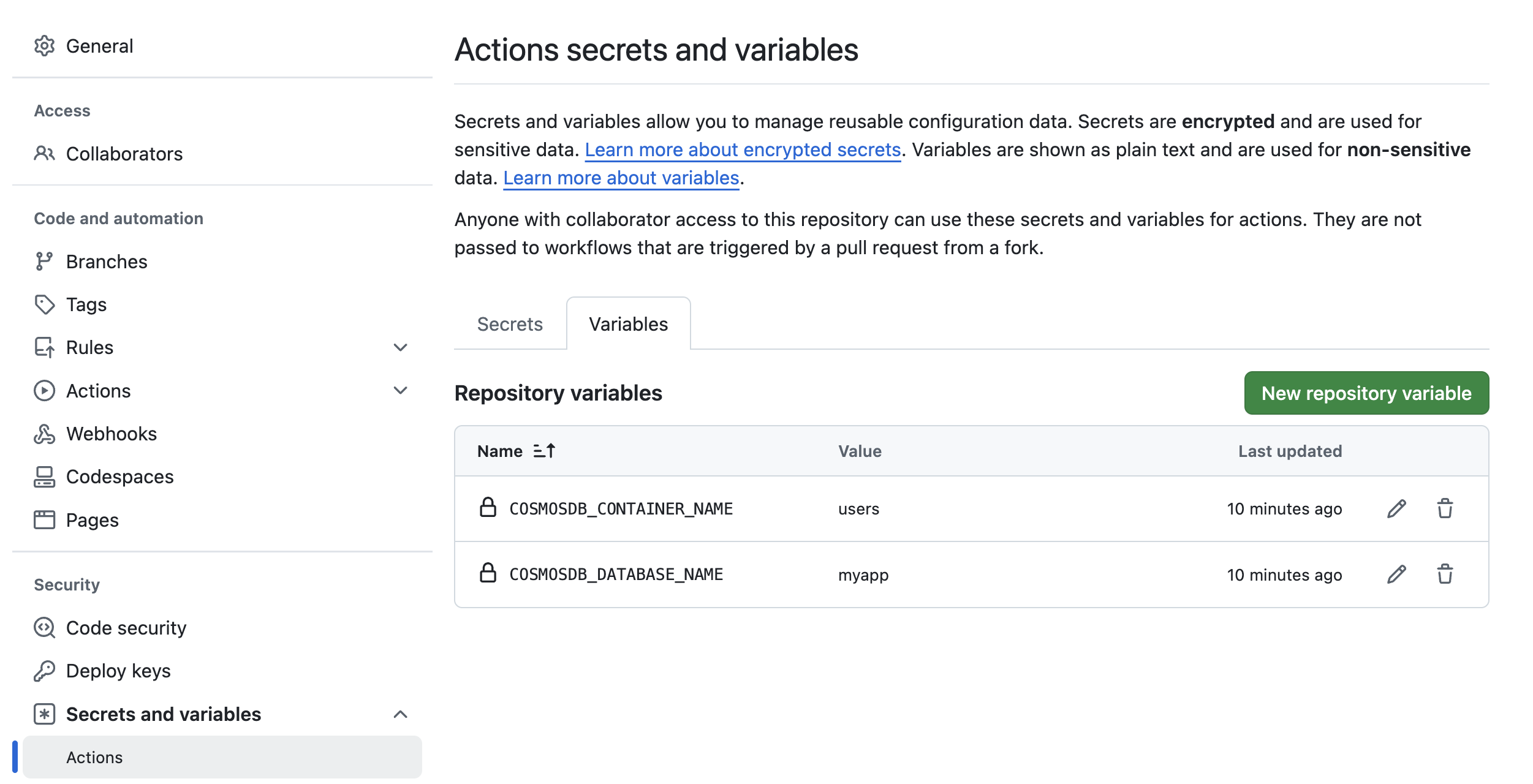Click the Branches icon in sidebar
1533x784 pixels.
click(x=45, y=261)
